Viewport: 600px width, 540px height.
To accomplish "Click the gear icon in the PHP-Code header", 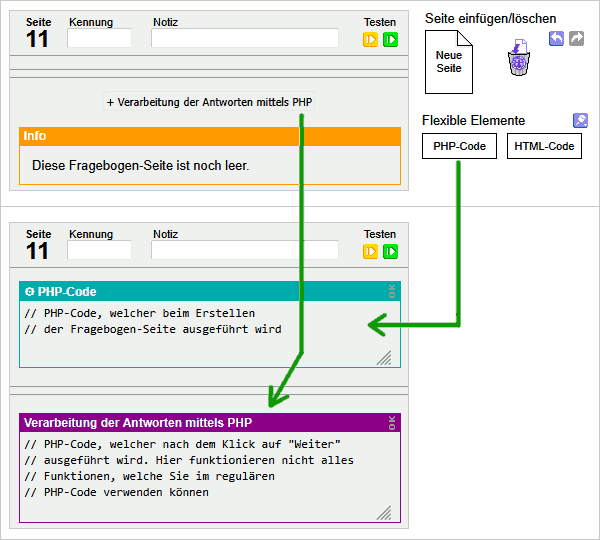I will (x=29, y=291).
